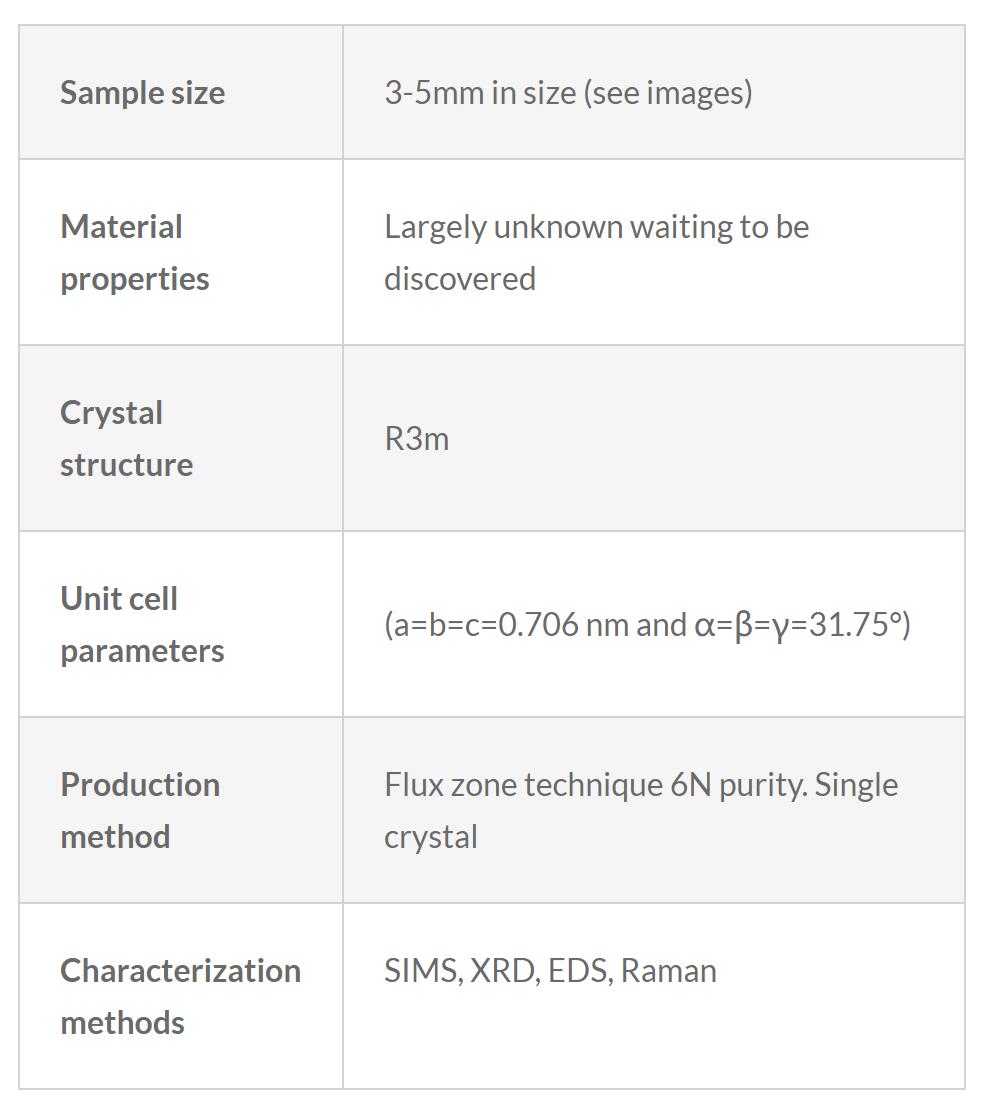The height and width of the screenshot is (1106, 983).
Task: Click the "Characterization methods" label
Action: click(180, 996)
